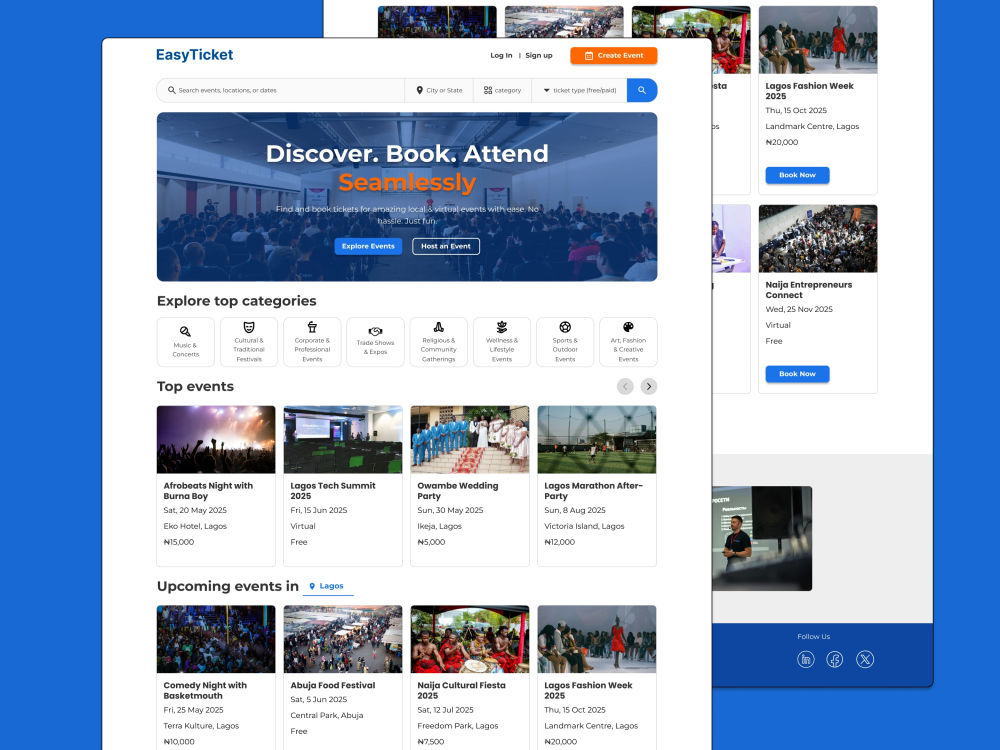Open the category filter dropdown
1000x750 pixels.
click(x=503, y=91)
